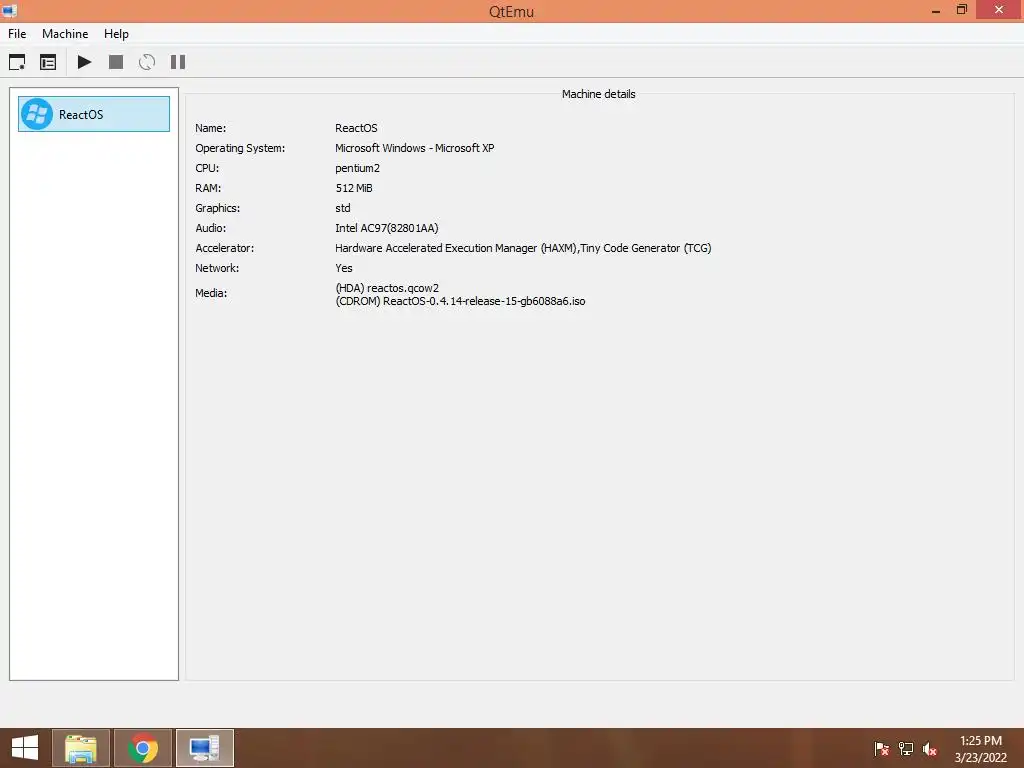This screenshot has width=1024, height=768.
Task: Click the 'Media:' label
Action: pyautogui.click(x=211, y=293)
